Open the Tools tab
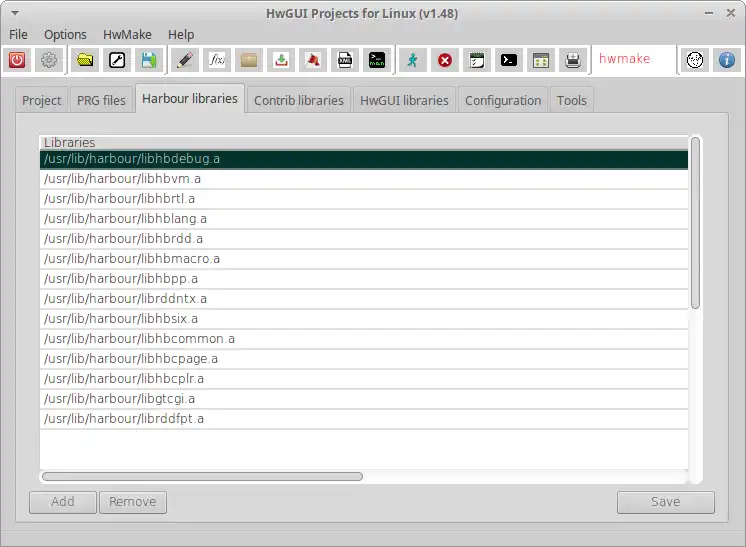 pyautogui.click(x=571, y=100)
